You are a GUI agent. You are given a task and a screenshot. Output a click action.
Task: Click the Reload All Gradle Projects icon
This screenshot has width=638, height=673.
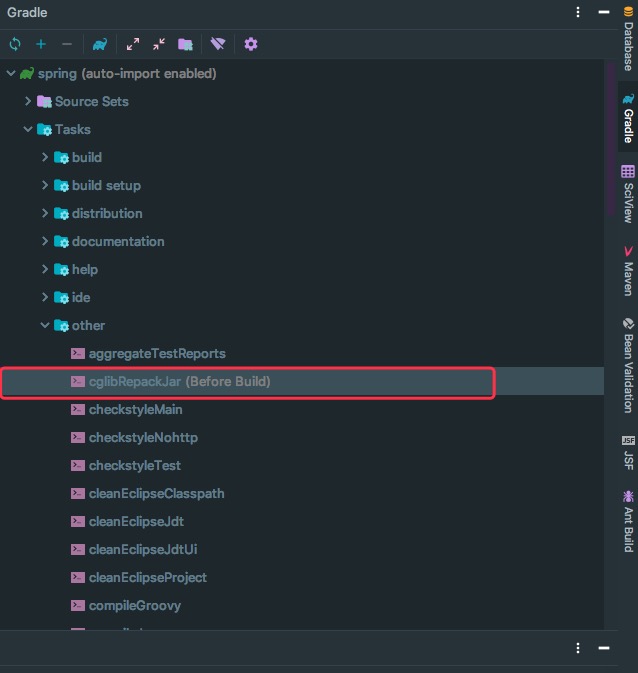click(15, 44)
